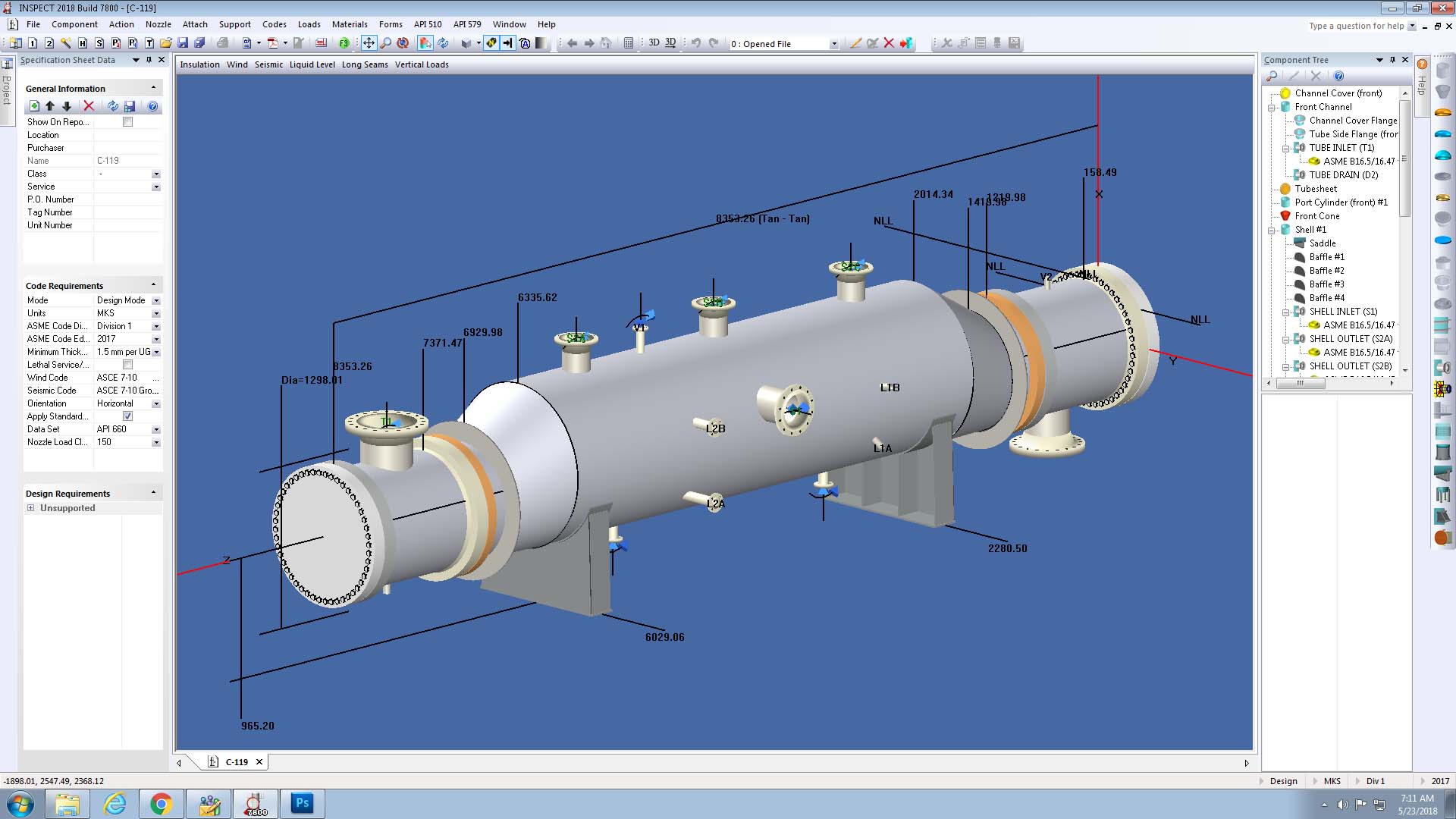Click the Wind tab in viewport
The image size is (1456, 819).
coord(236,64)
